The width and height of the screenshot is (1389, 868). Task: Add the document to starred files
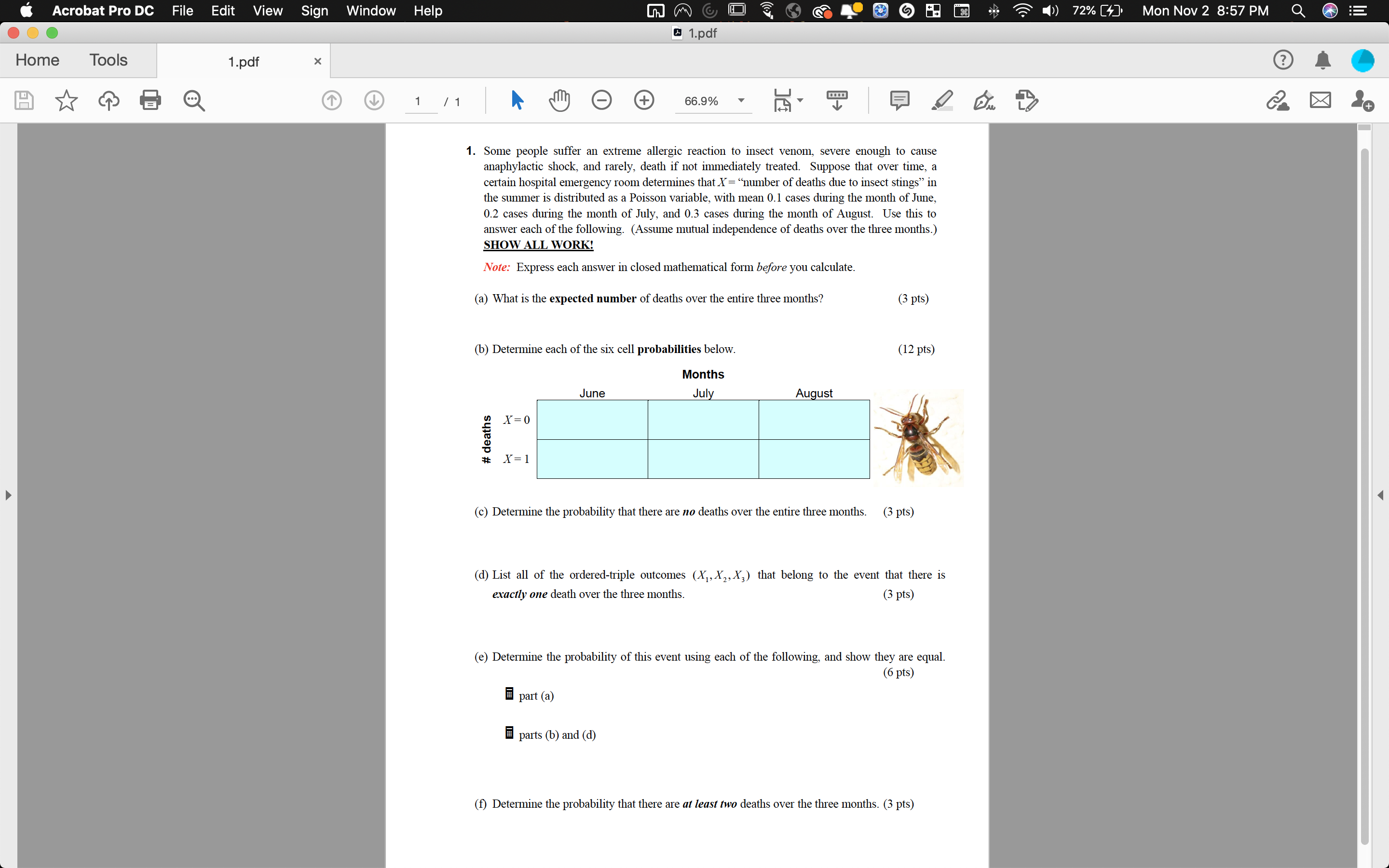pos(66,100)
